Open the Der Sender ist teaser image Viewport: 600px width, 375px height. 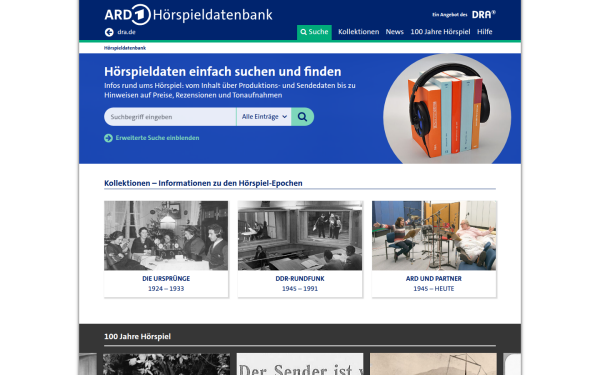point(300,364)
